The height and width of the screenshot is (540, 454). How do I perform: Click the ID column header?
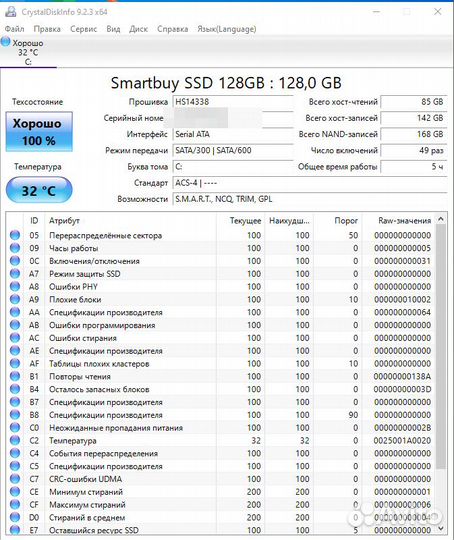point(34,221)
